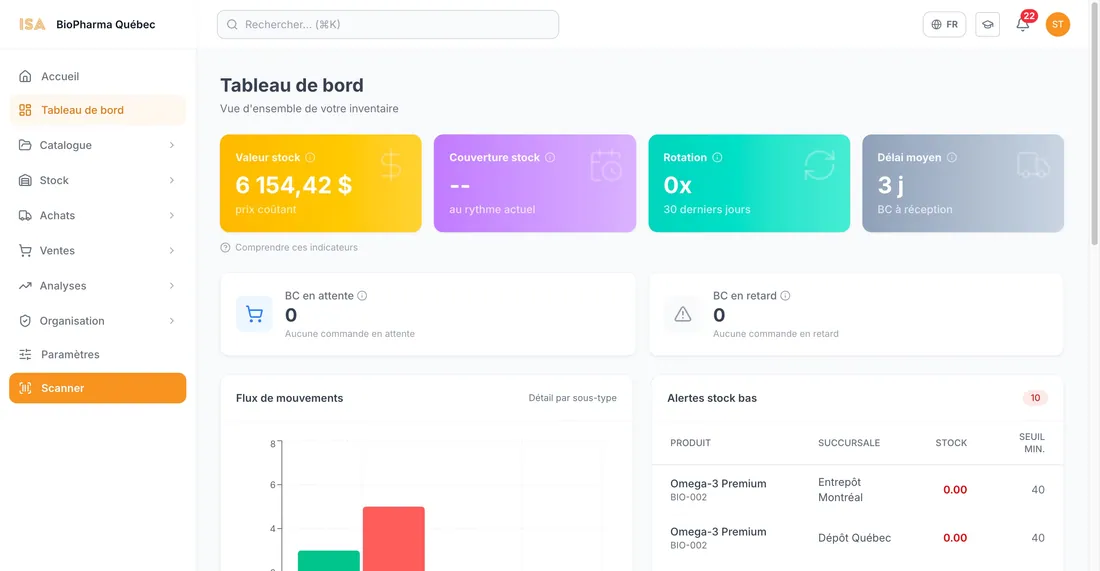Click the Paramètres sliders icon
This screenshot has width=1100, height=571.
click(x=25, y=354)
